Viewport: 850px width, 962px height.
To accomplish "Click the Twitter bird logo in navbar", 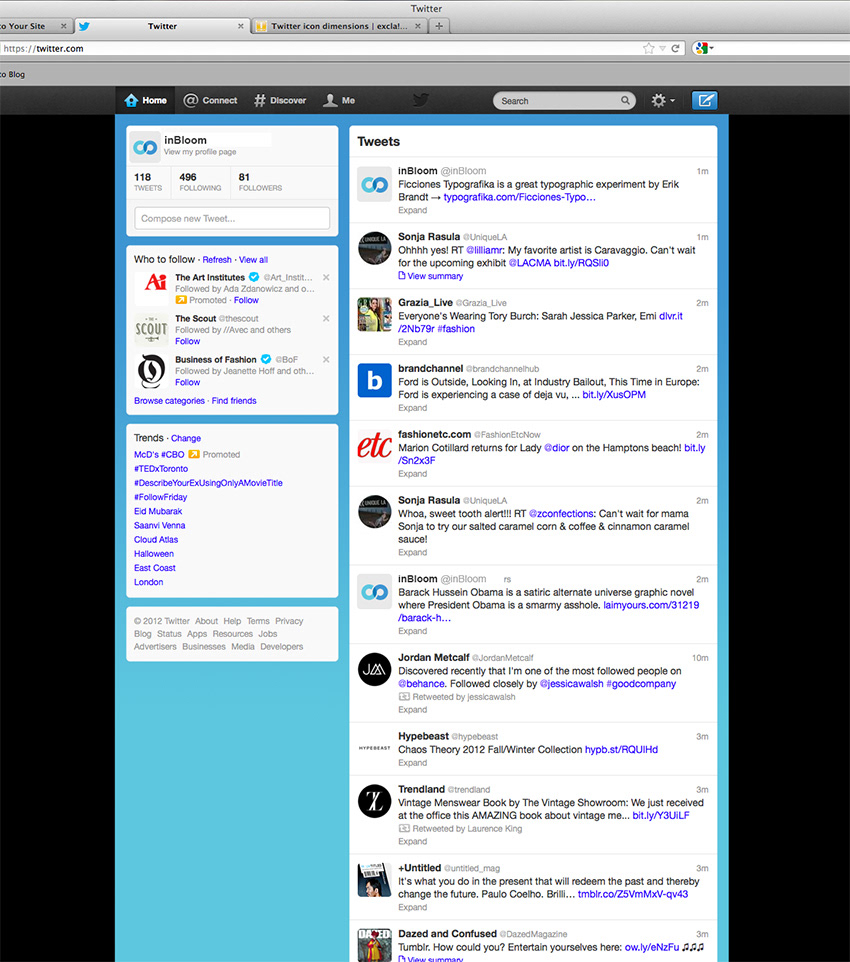I will pos(420,100).
